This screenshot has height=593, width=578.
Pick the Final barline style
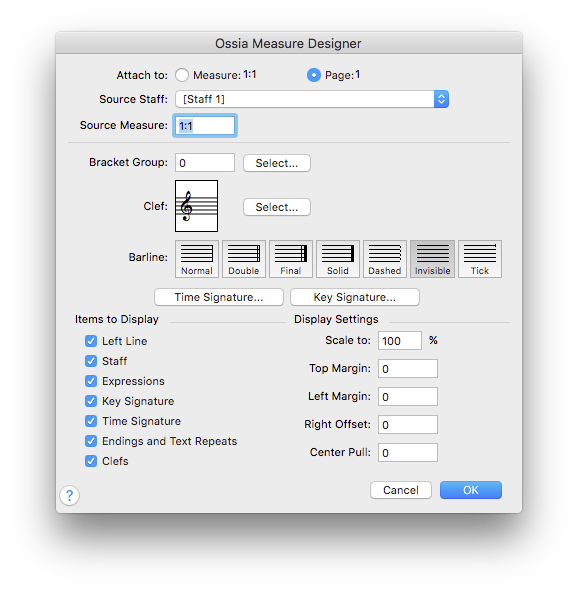(291, 259)
